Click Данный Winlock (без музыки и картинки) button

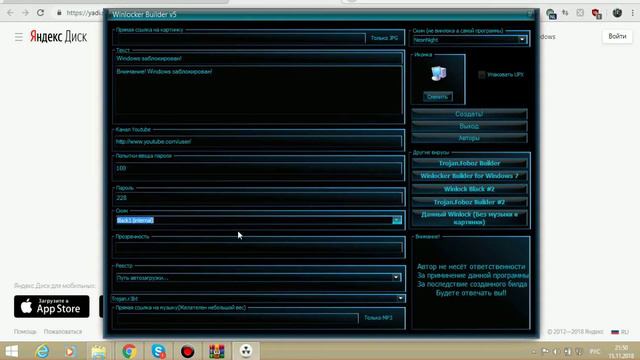[x=469, y=218]
